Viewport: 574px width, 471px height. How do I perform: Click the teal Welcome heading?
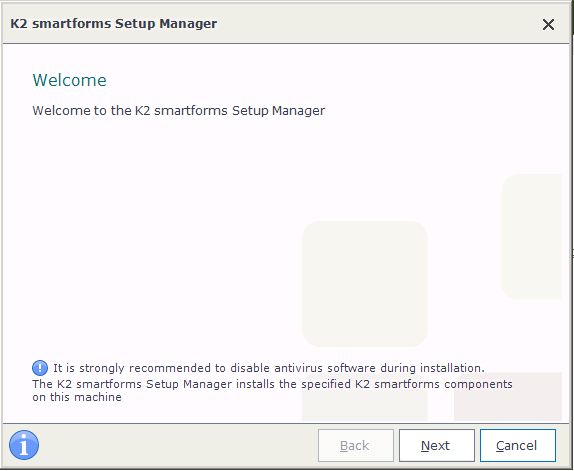pyautogui.click(x=69, y=80)
